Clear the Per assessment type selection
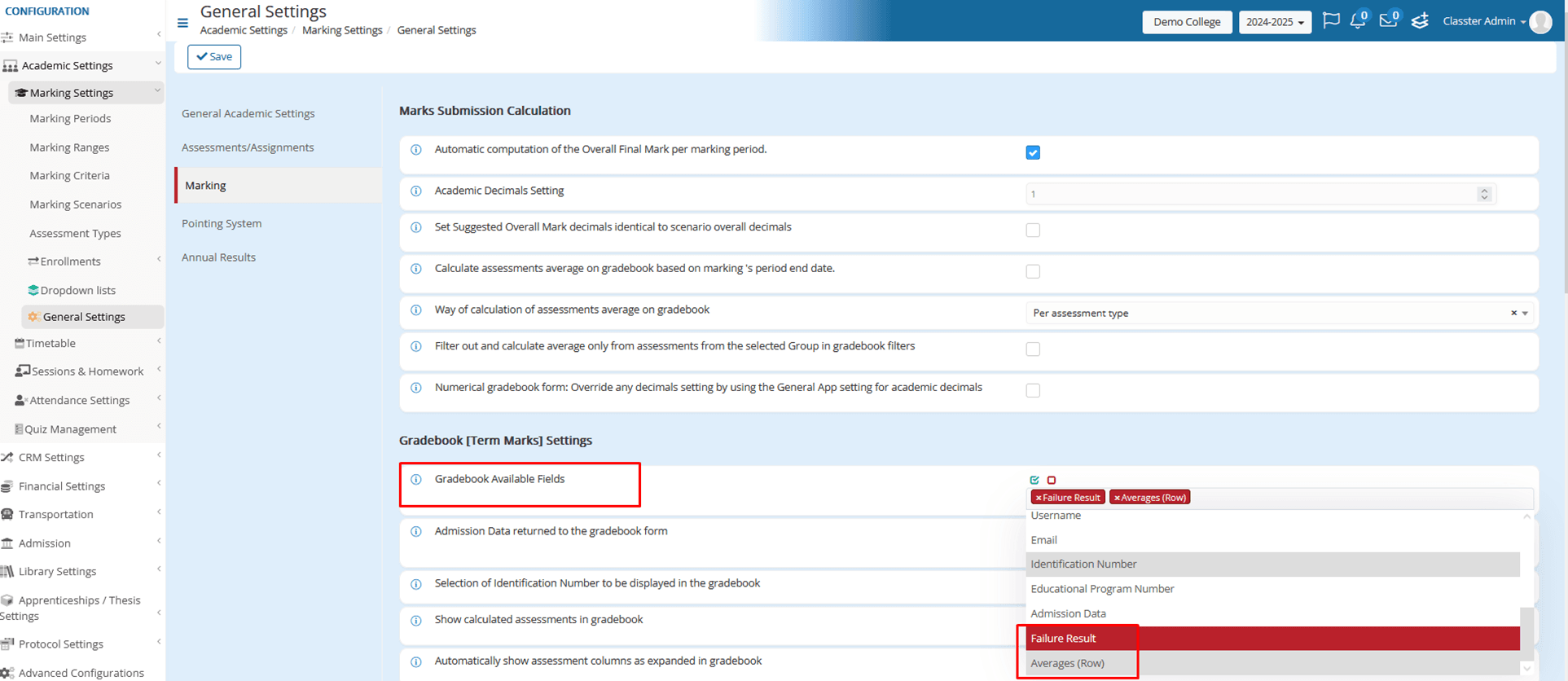Viewport: 1568px width, 681px height. (x=1514, y=313)
